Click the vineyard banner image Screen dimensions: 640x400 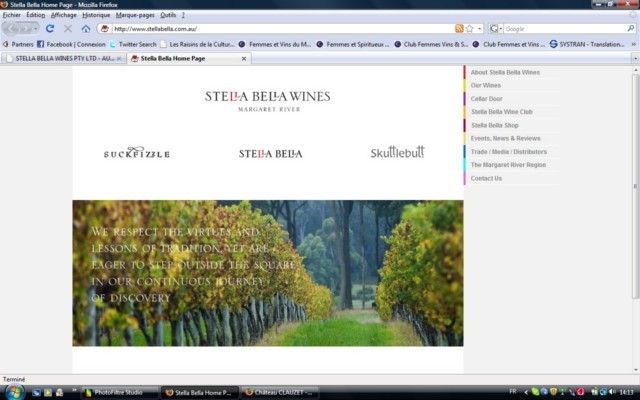click(268, 273)
